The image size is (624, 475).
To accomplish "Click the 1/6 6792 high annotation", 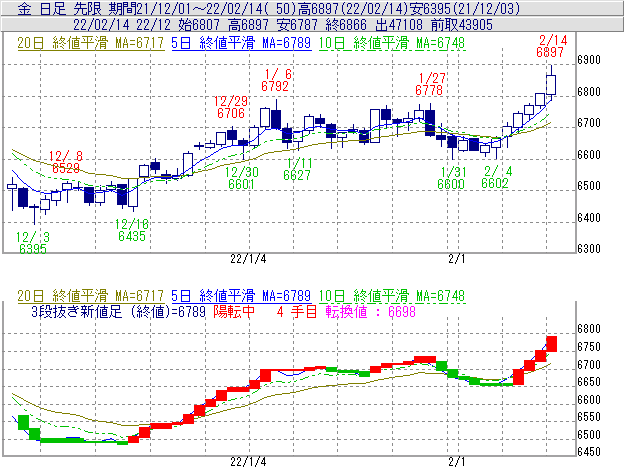I will point(276,80).
